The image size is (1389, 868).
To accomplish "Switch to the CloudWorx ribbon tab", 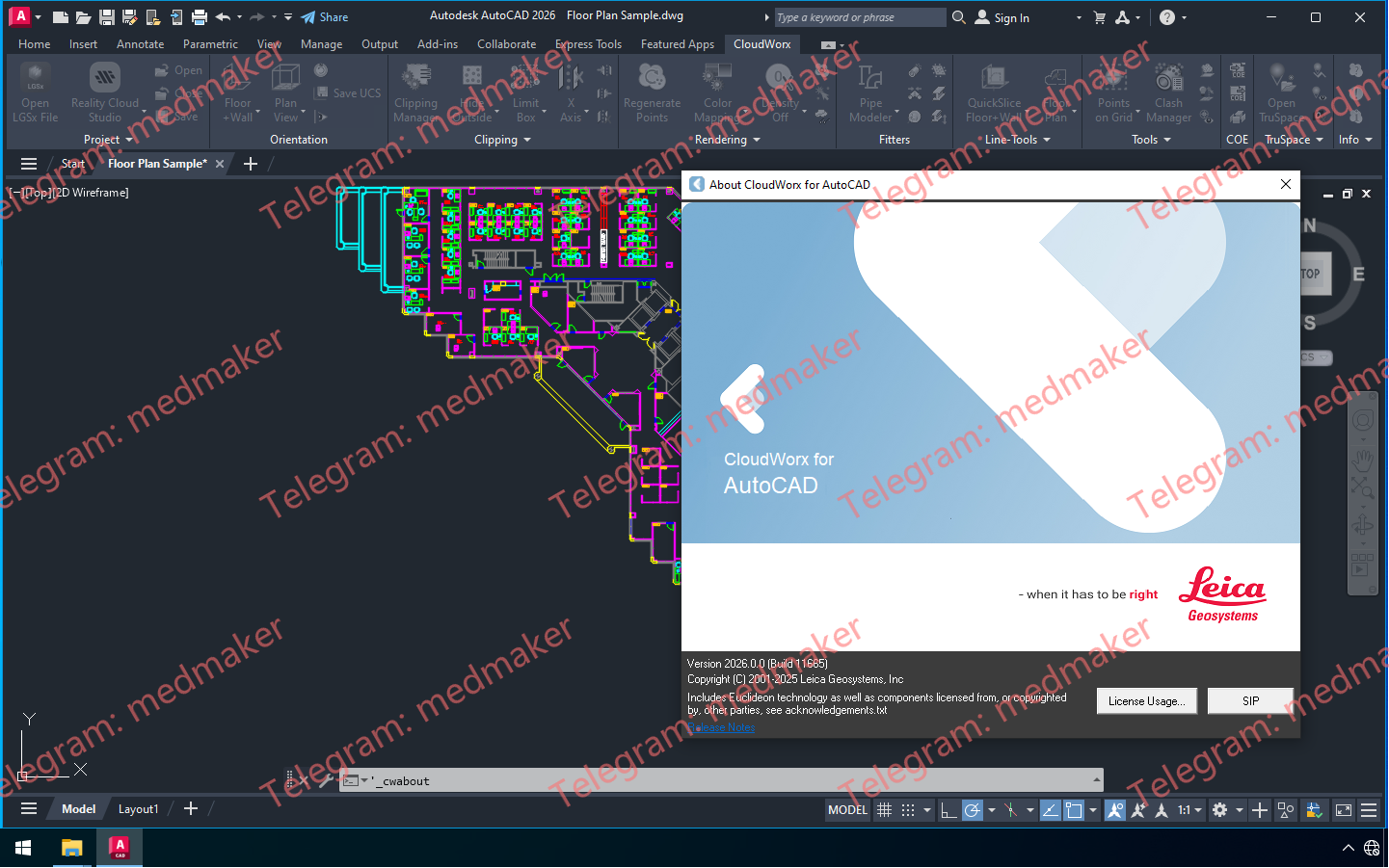I will coord(762,43).
